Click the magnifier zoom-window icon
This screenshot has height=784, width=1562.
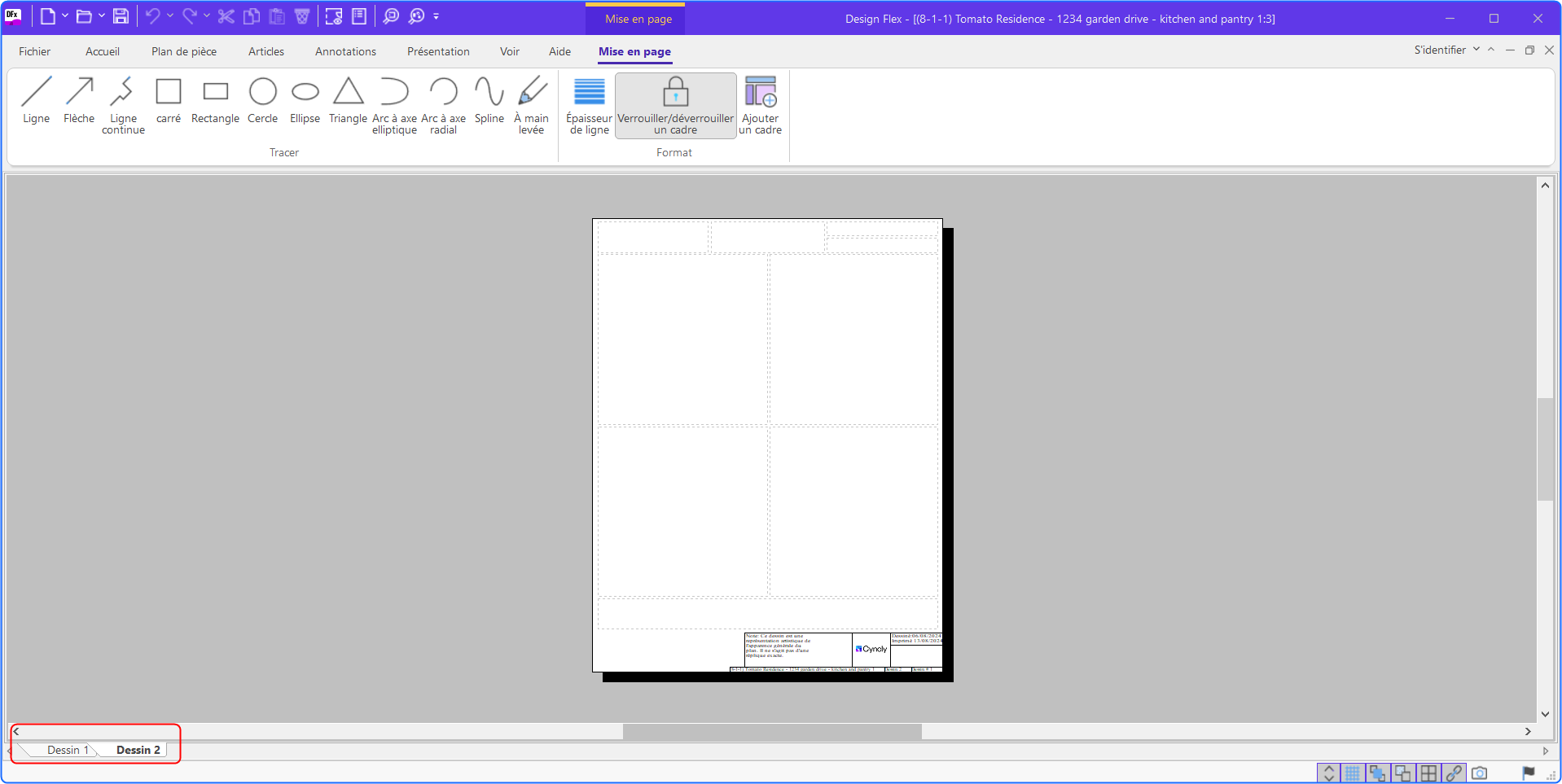point(391,16)
